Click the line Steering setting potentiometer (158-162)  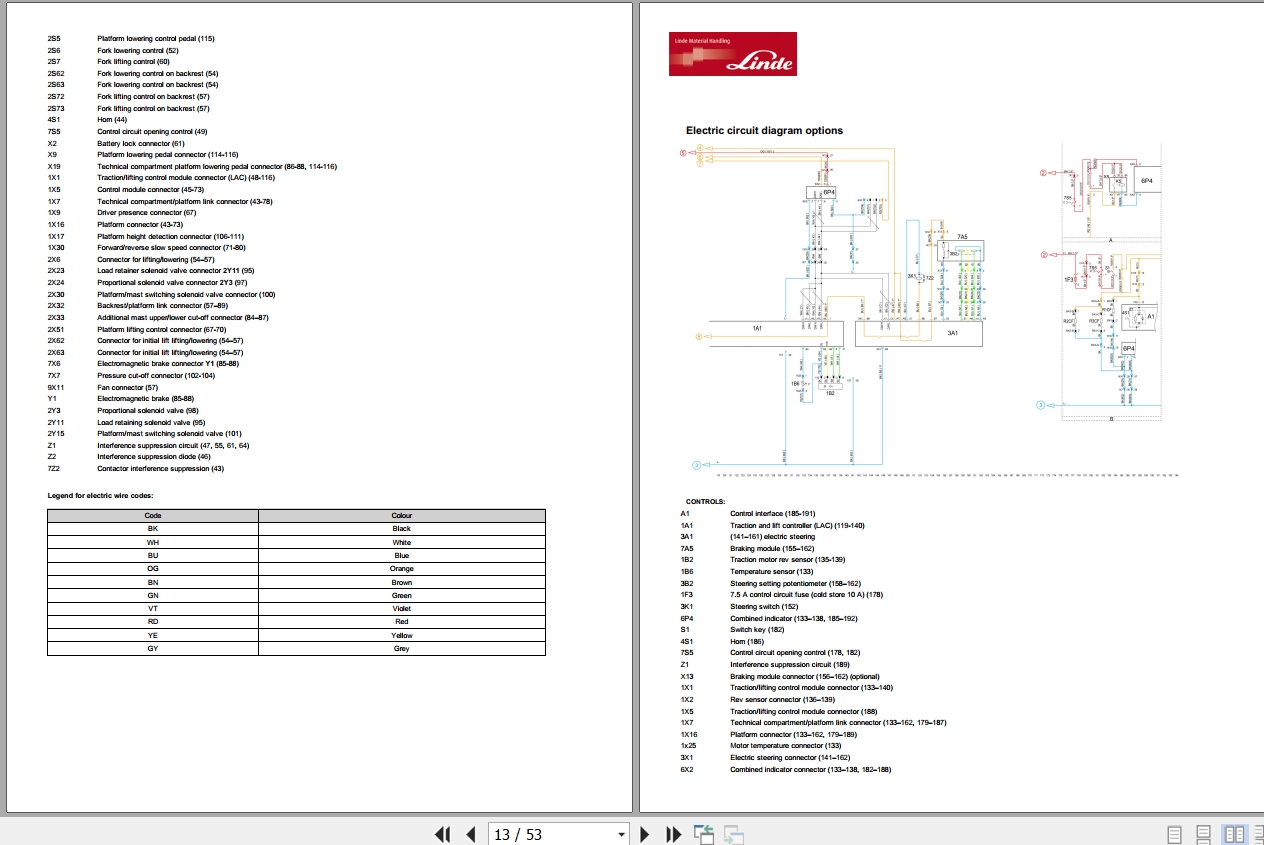click(795, 583)
